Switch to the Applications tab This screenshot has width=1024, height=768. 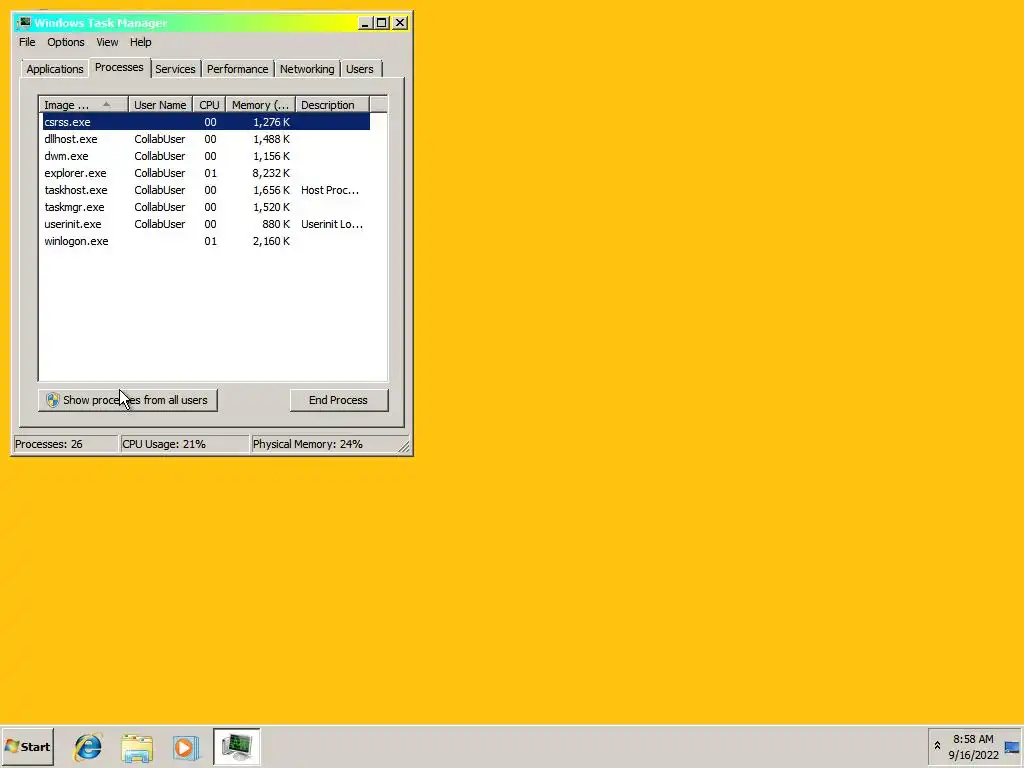coord(55,69)
